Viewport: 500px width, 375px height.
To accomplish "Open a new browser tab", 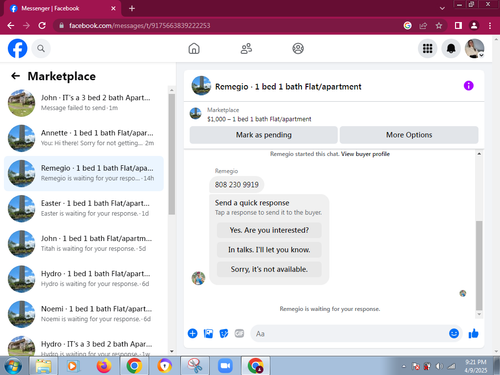I will click(132, 8).
